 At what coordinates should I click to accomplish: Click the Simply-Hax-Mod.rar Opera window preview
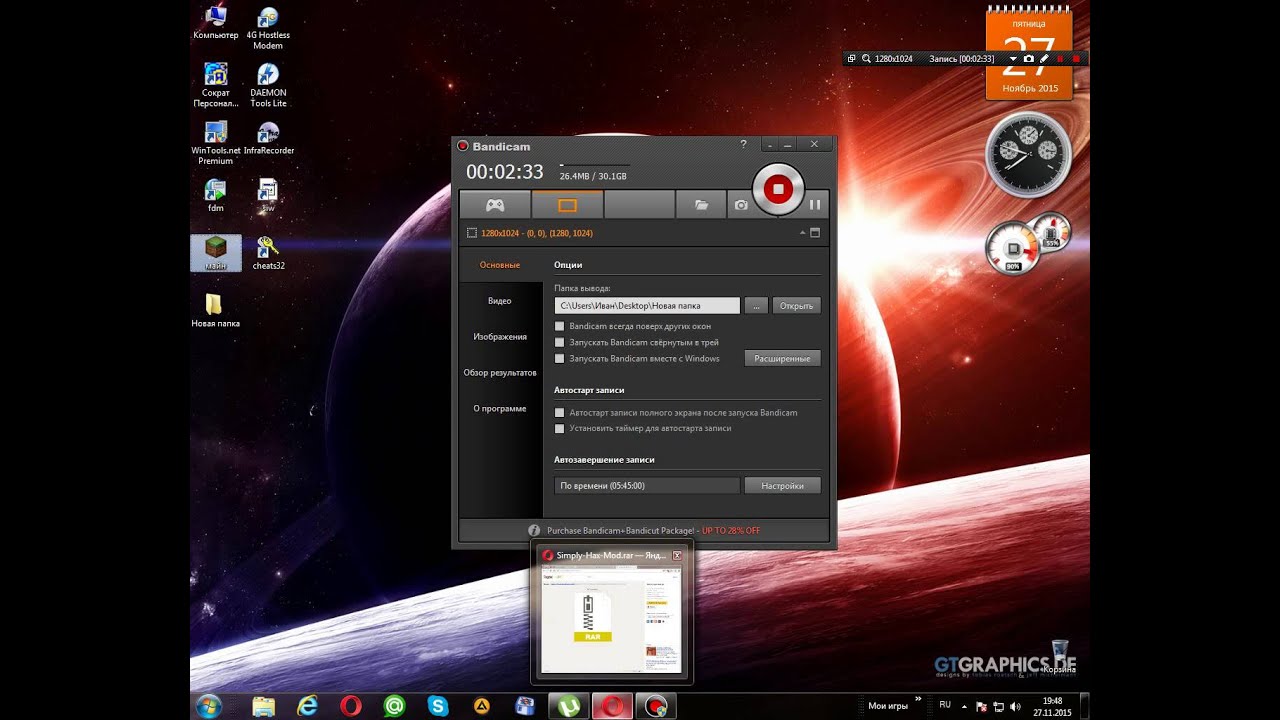611,620
